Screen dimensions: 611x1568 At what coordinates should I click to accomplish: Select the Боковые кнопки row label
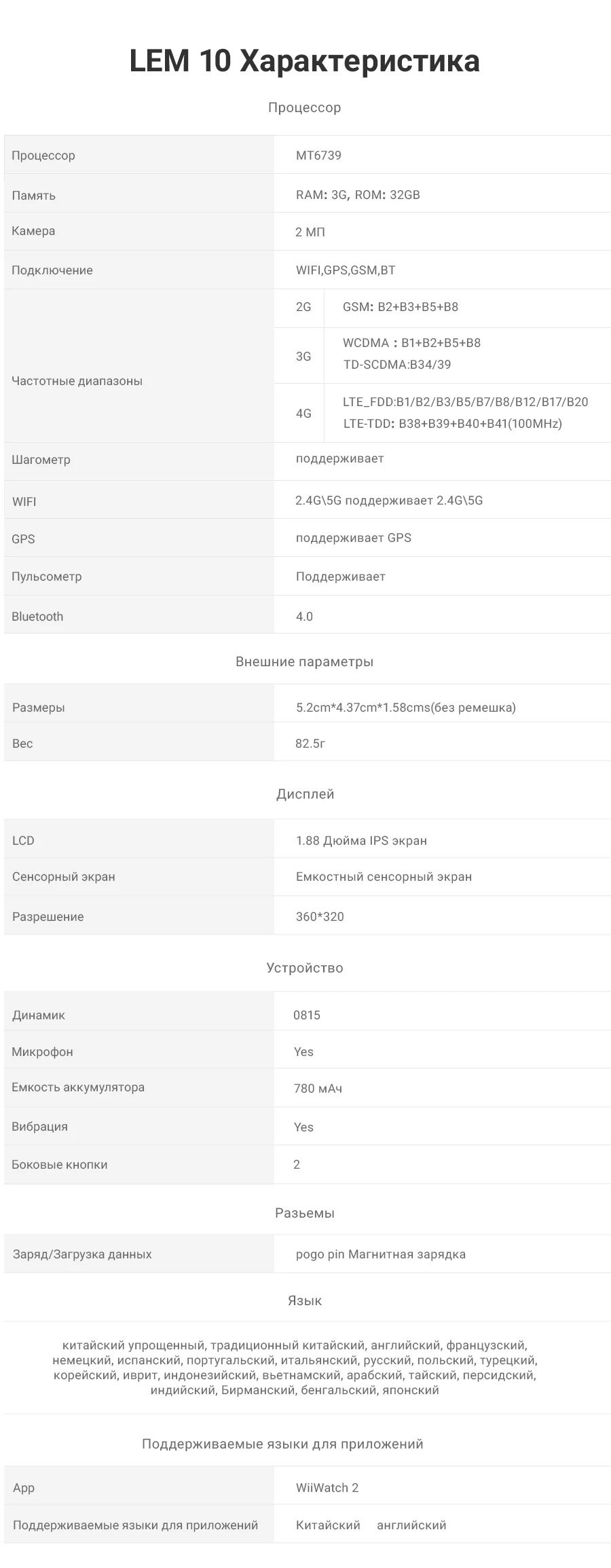[x=60, y=1165]
